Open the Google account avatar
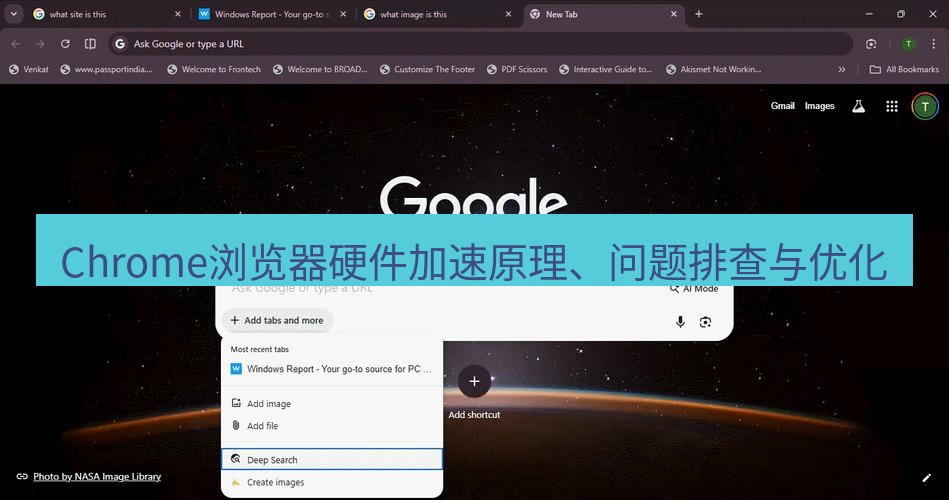 [x=925, y=107]
